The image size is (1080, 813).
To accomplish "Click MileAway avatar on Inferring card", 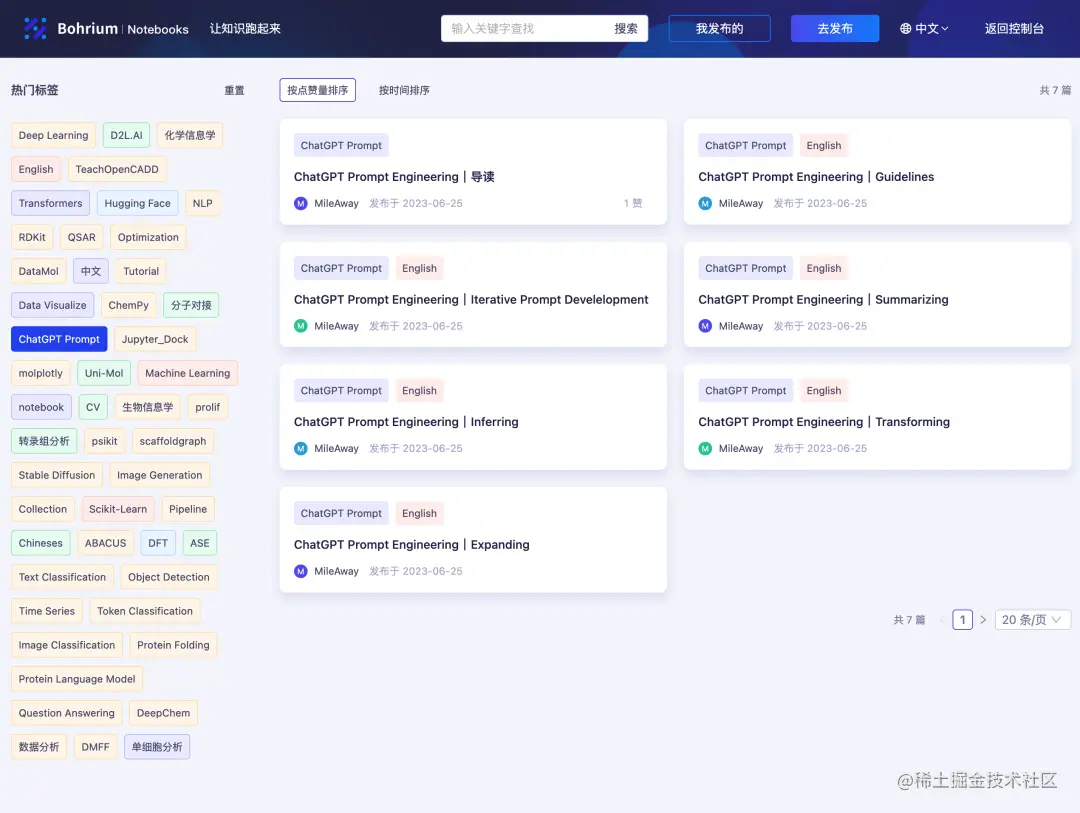I will (x=301, y=449).
